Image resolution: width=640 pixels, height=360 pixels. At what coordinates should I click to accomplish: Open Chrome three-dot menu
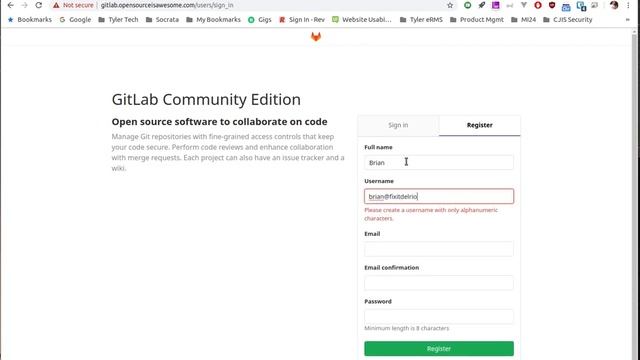click(628, 5)
